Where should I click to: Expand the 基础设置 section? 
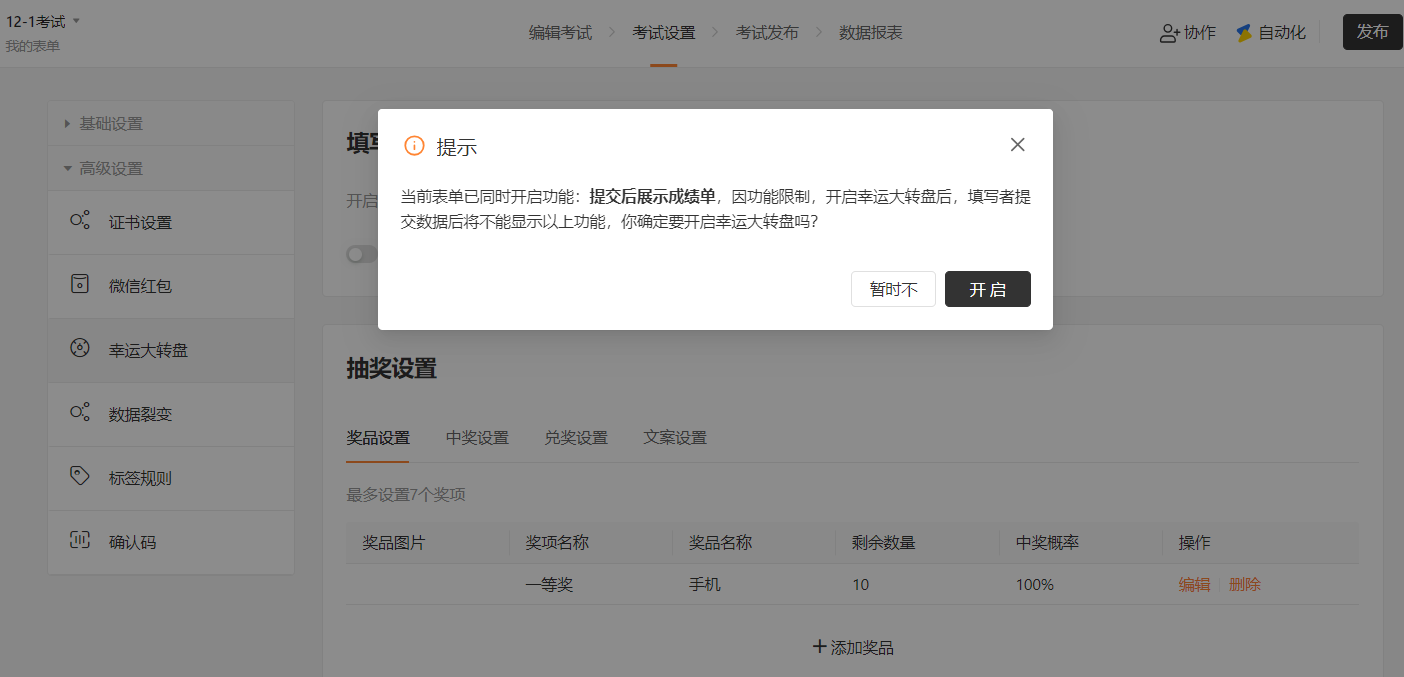pos(171,124)
